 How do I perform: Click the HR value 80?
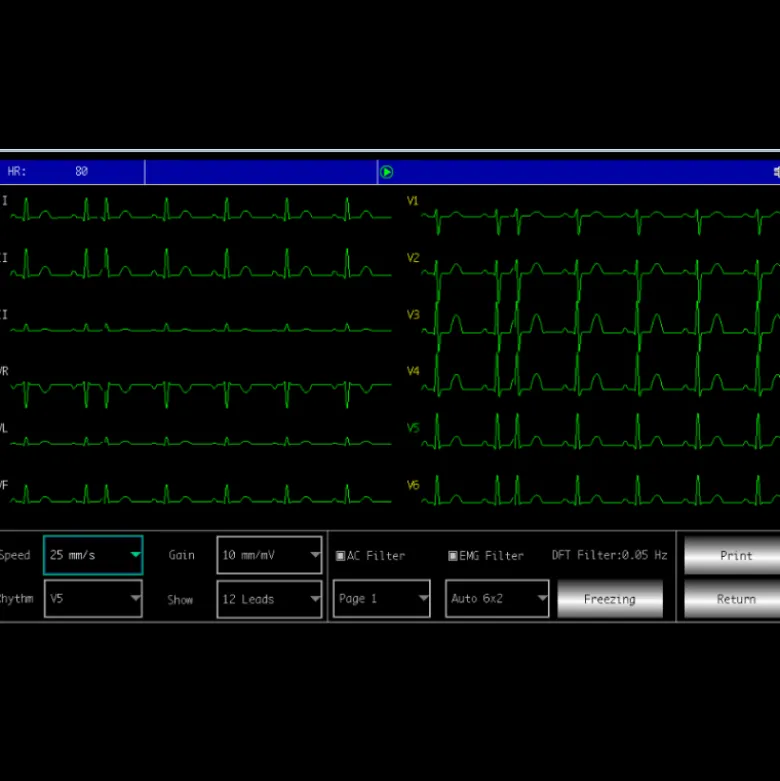[82, 171]
